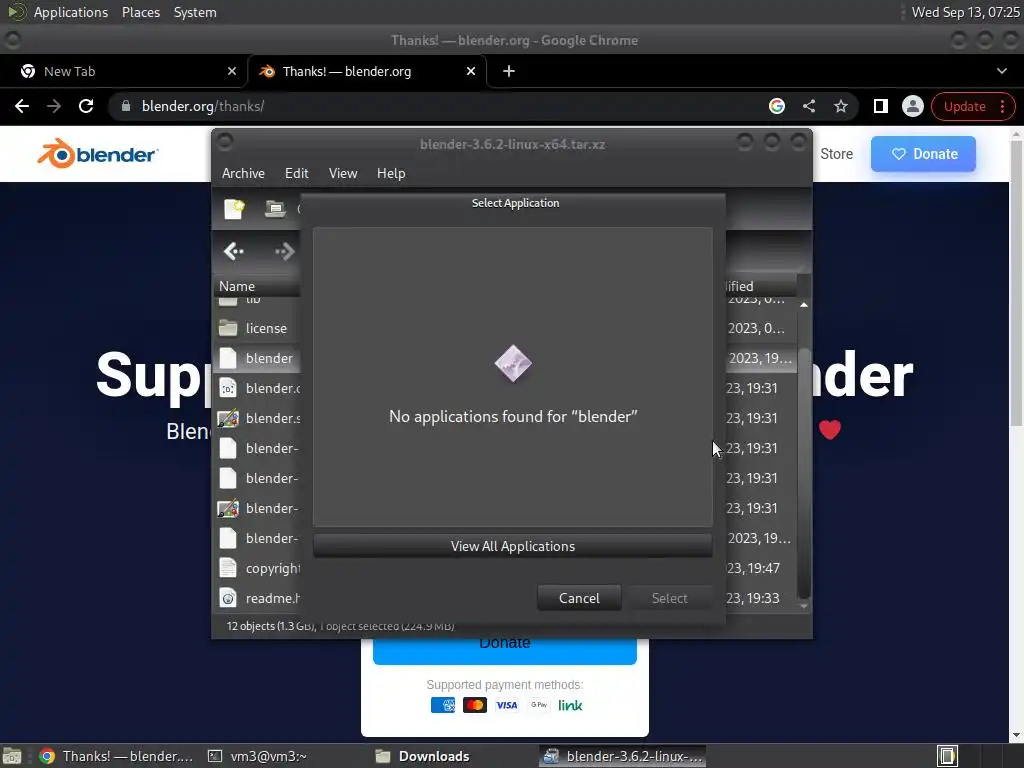Click the site lock icon
1024x768 pixels.
pos(126,106)
